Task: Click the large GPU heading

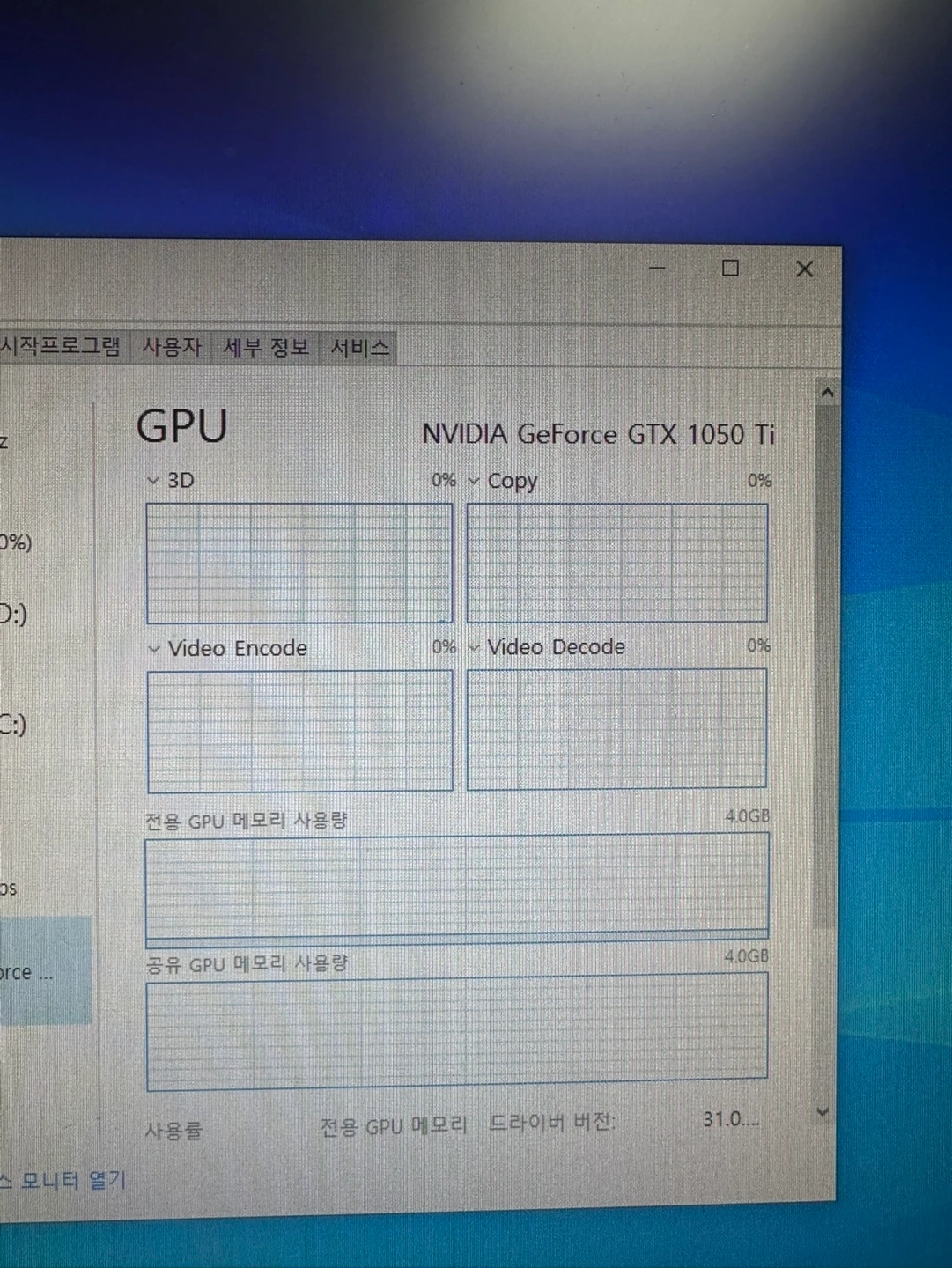Action: coord(182,426)
